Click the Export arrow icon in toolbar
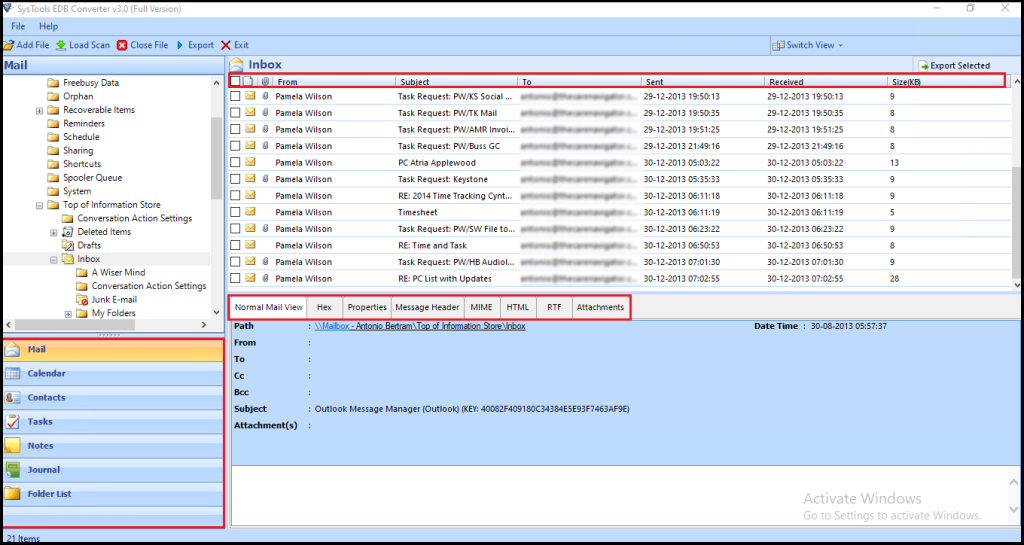 [x=180, y=45]
